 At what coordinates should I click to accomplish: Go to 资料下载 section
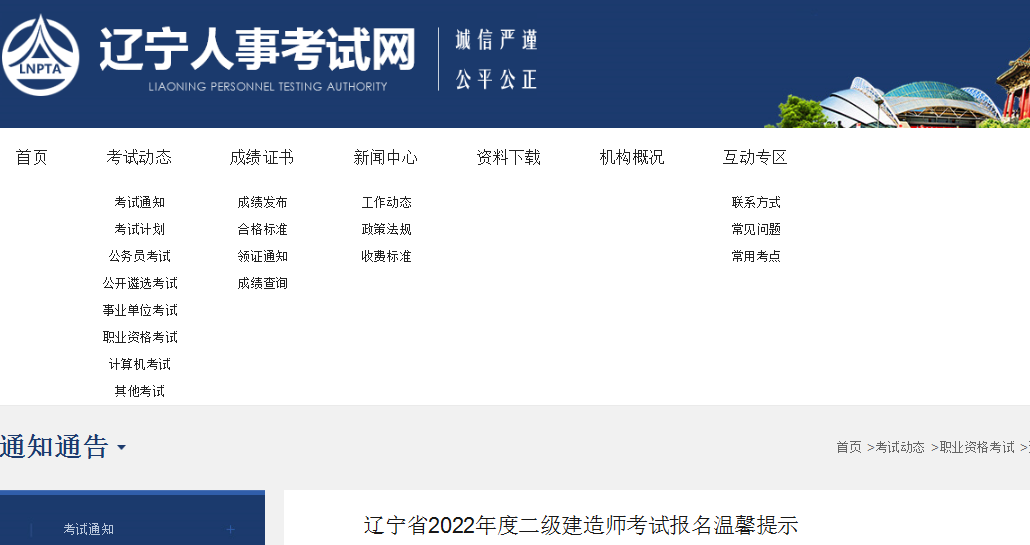coord(508,157)
